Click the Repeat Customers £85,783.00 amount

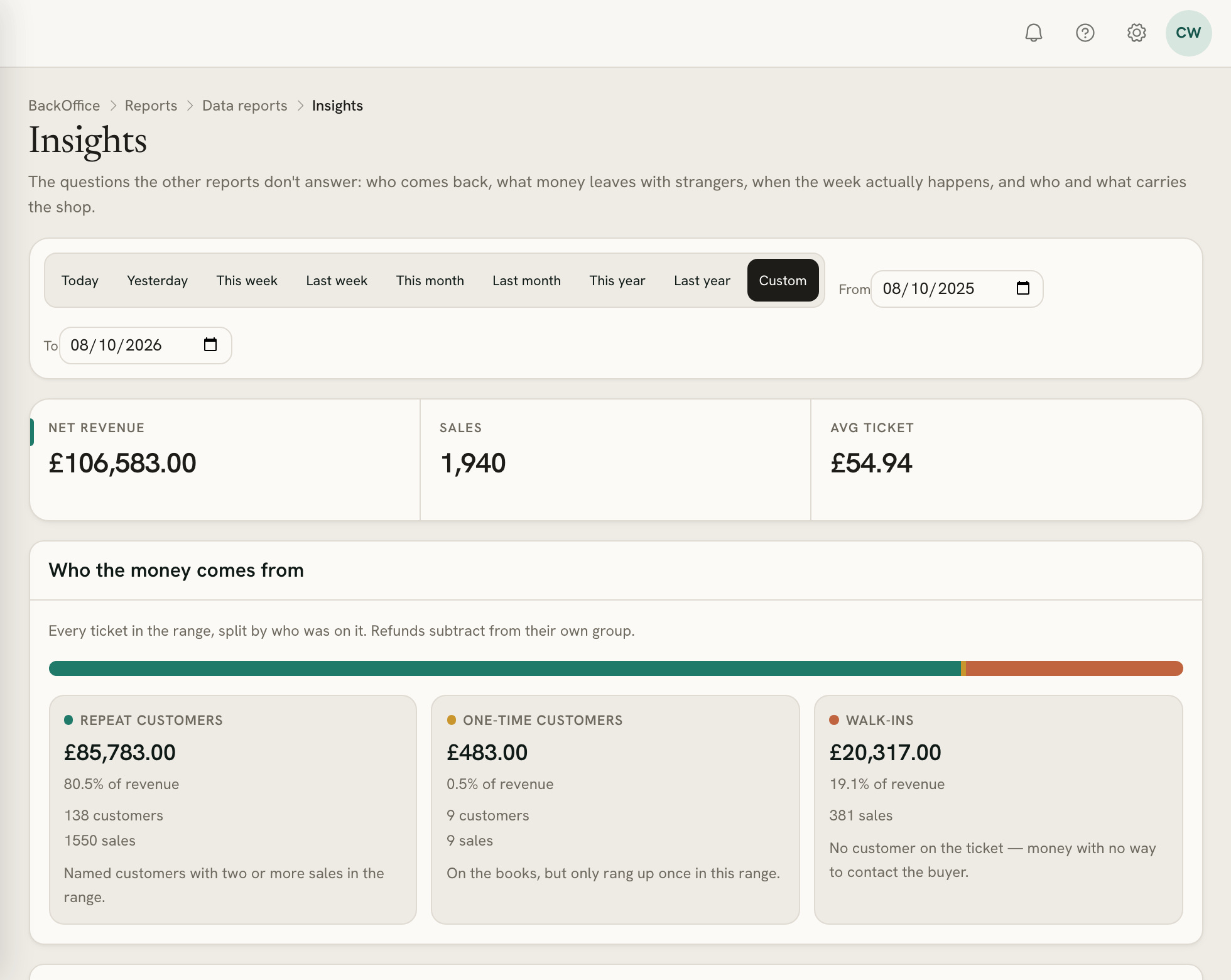pyautogui.click(x=120, y=752)
